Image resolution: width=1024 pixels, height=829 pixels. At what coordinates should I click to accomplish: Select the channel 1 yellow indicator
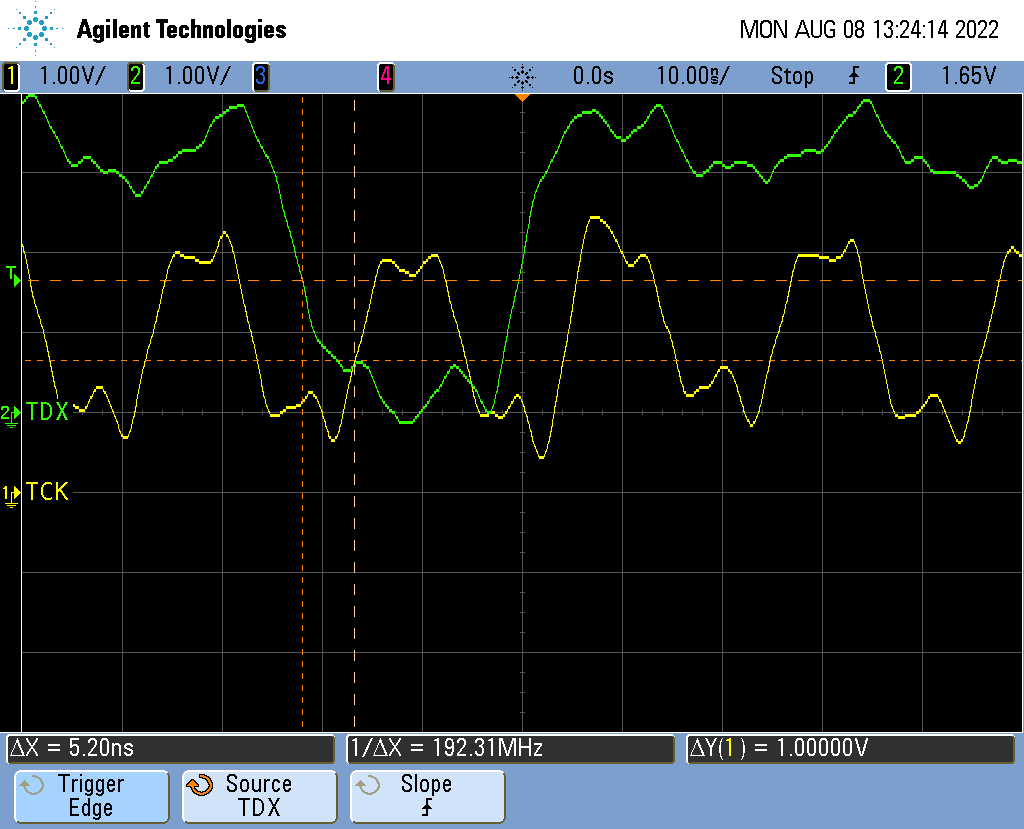click(x=12, y=76)
